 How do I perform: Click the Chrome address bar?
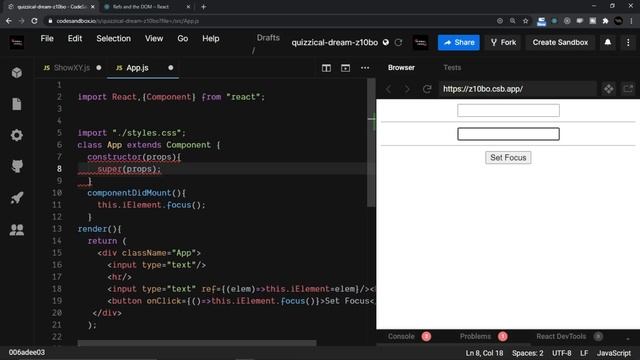pyautogui.click(x=269, y=21)
